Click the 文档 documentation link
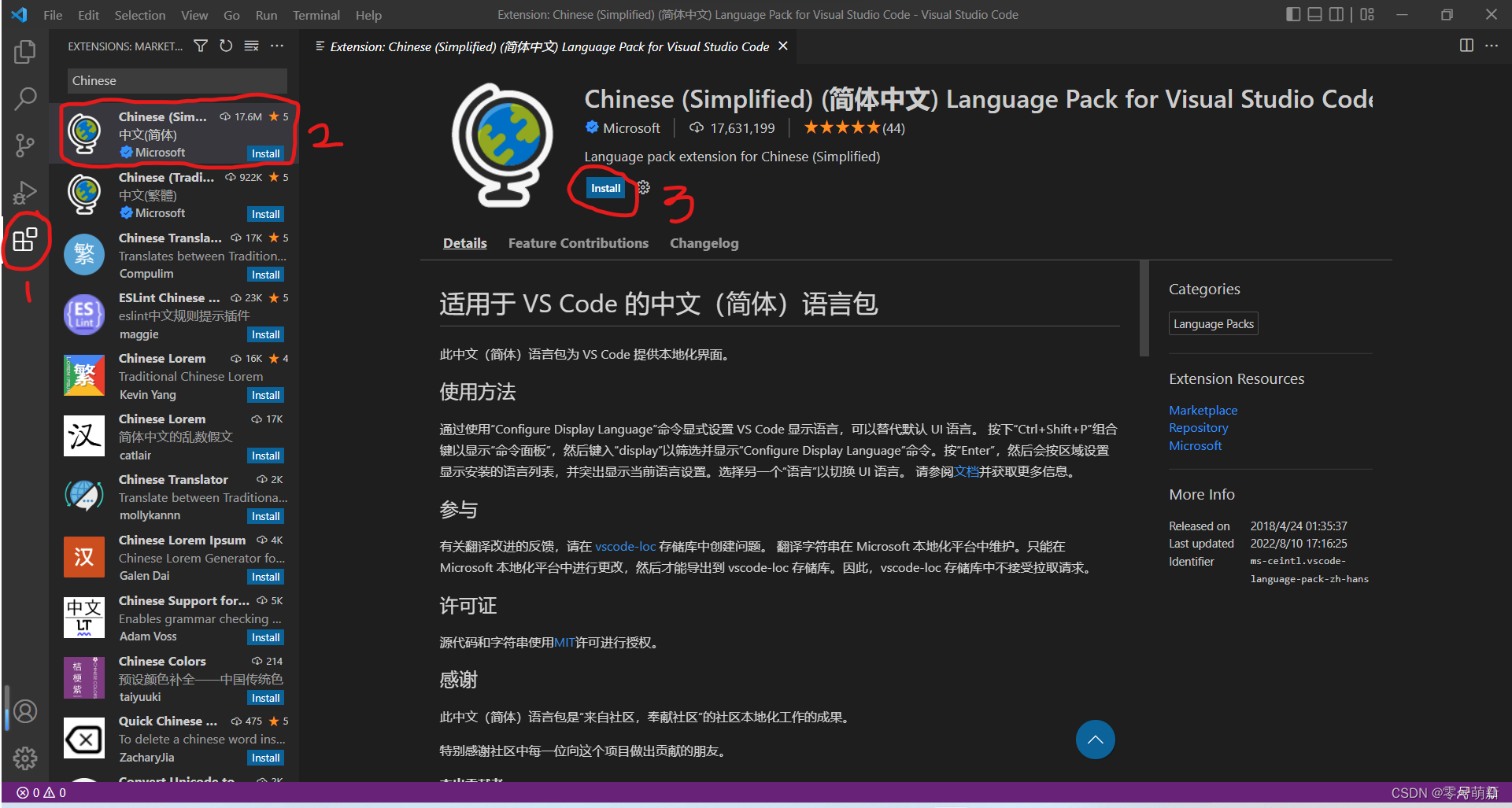 [x=966, y=471]
